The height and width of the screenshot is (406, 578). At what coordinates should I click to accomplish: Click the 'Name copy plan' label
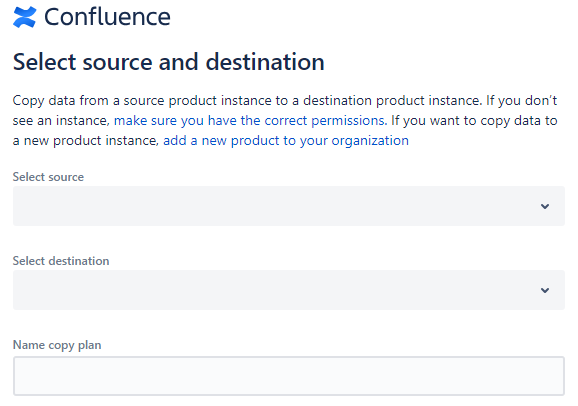point(57,345)
